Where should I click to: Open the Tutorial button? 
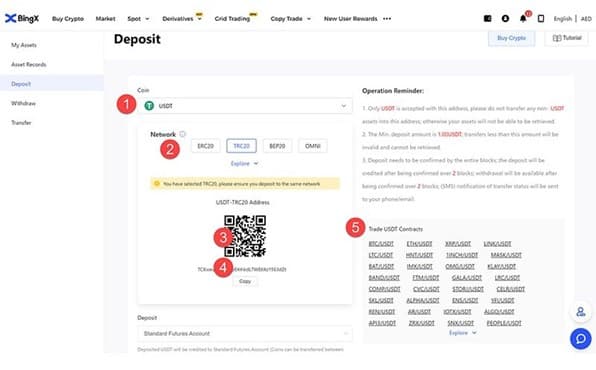coord(567,38)
